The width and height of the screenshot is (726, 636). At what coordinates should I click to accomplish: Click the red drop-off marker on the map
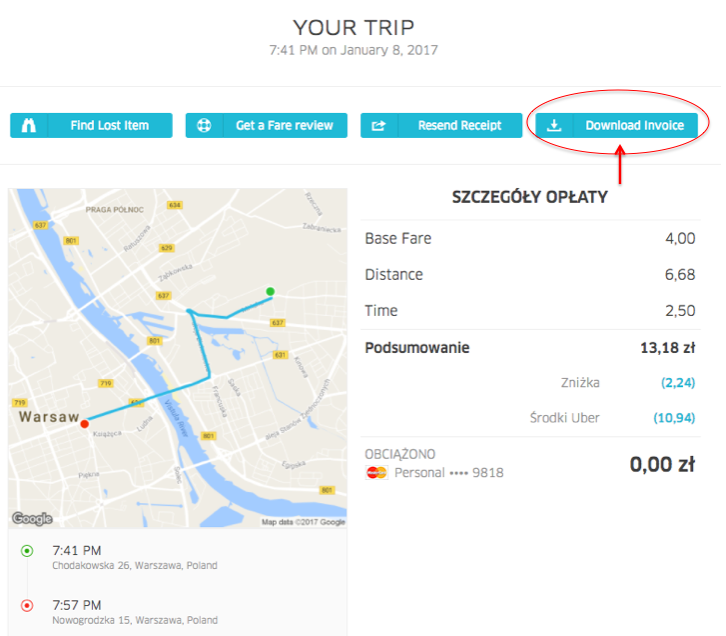[x=84, y=423]
